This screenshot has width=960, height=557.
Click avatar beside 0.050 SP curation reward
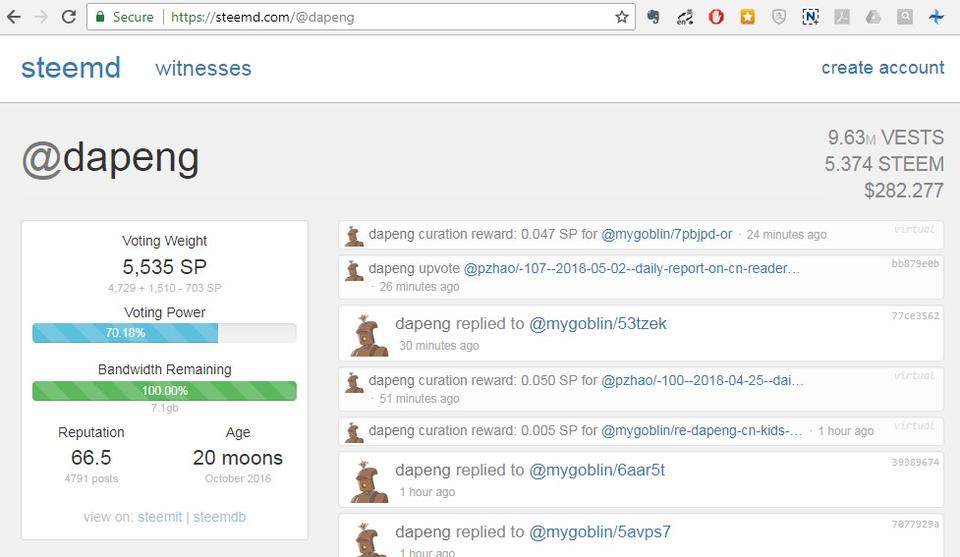click(354, 382)
